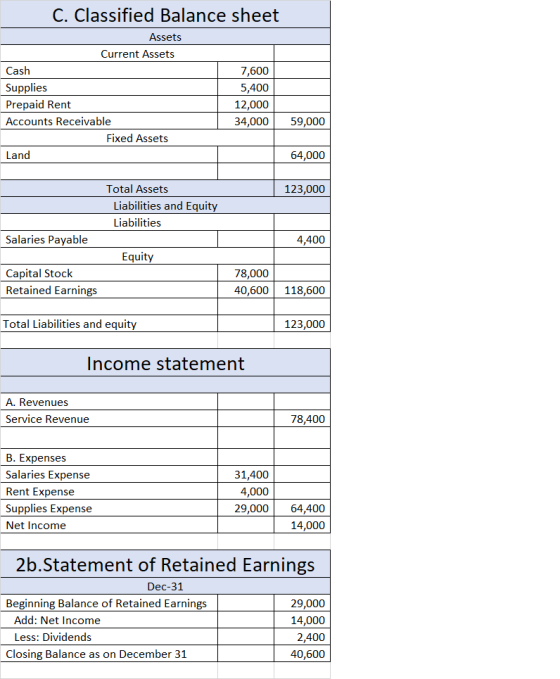This screenshot has width=560, height=679.
Task: Select the 'Less: Dividends' label cell
Action: pyautogui.click(x=109, y=637)
